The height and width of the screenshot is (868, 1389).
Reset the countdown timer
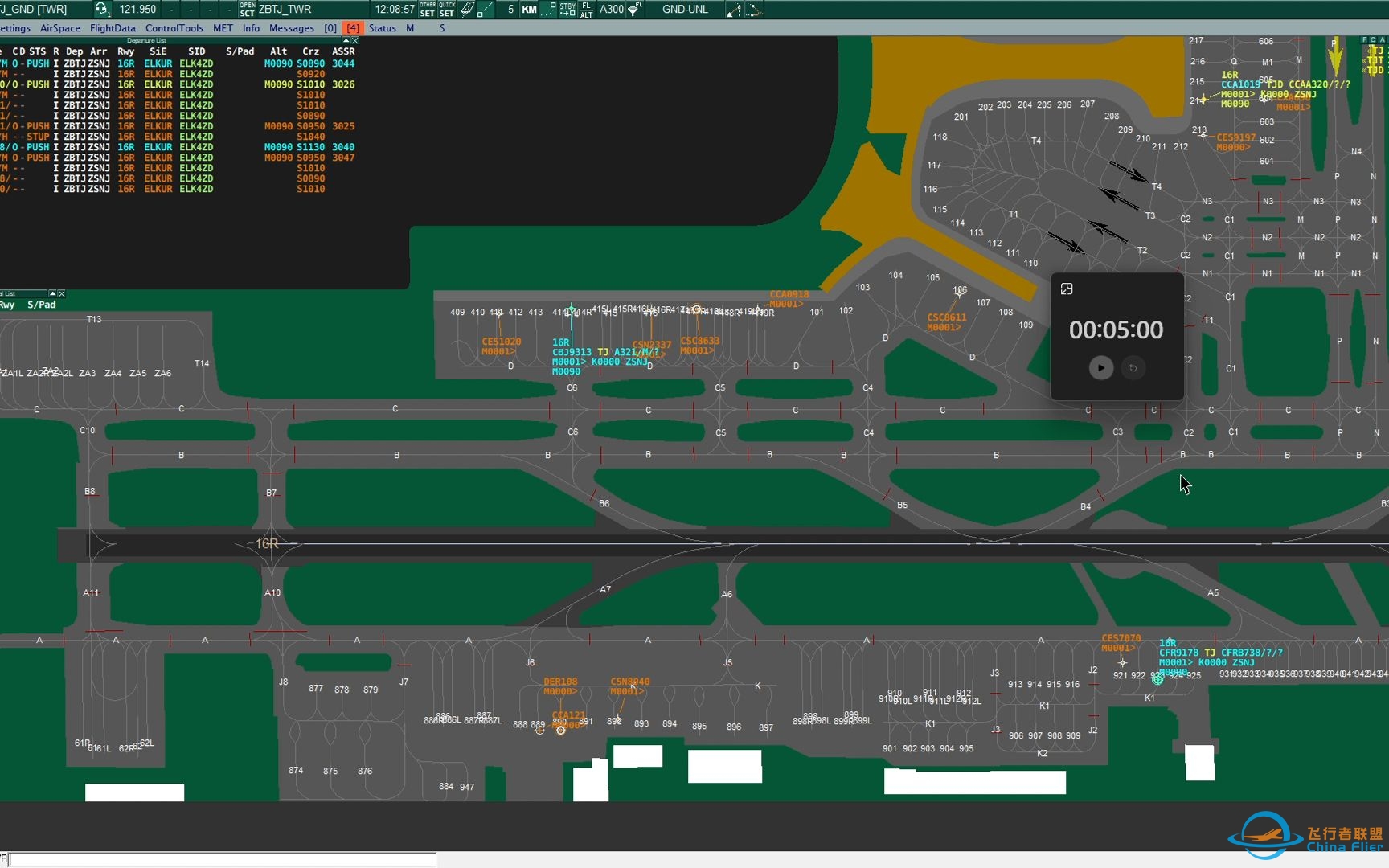point(1133,368)
